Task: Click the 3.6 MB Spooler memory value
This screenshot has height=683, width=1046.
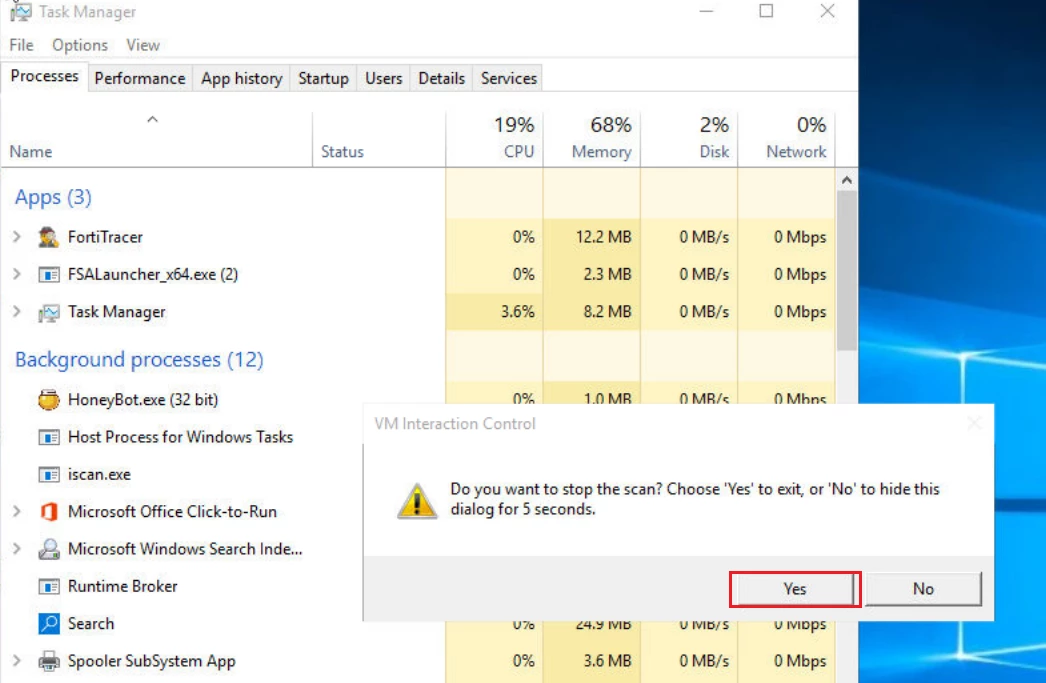Action: [x=607, y=661]
